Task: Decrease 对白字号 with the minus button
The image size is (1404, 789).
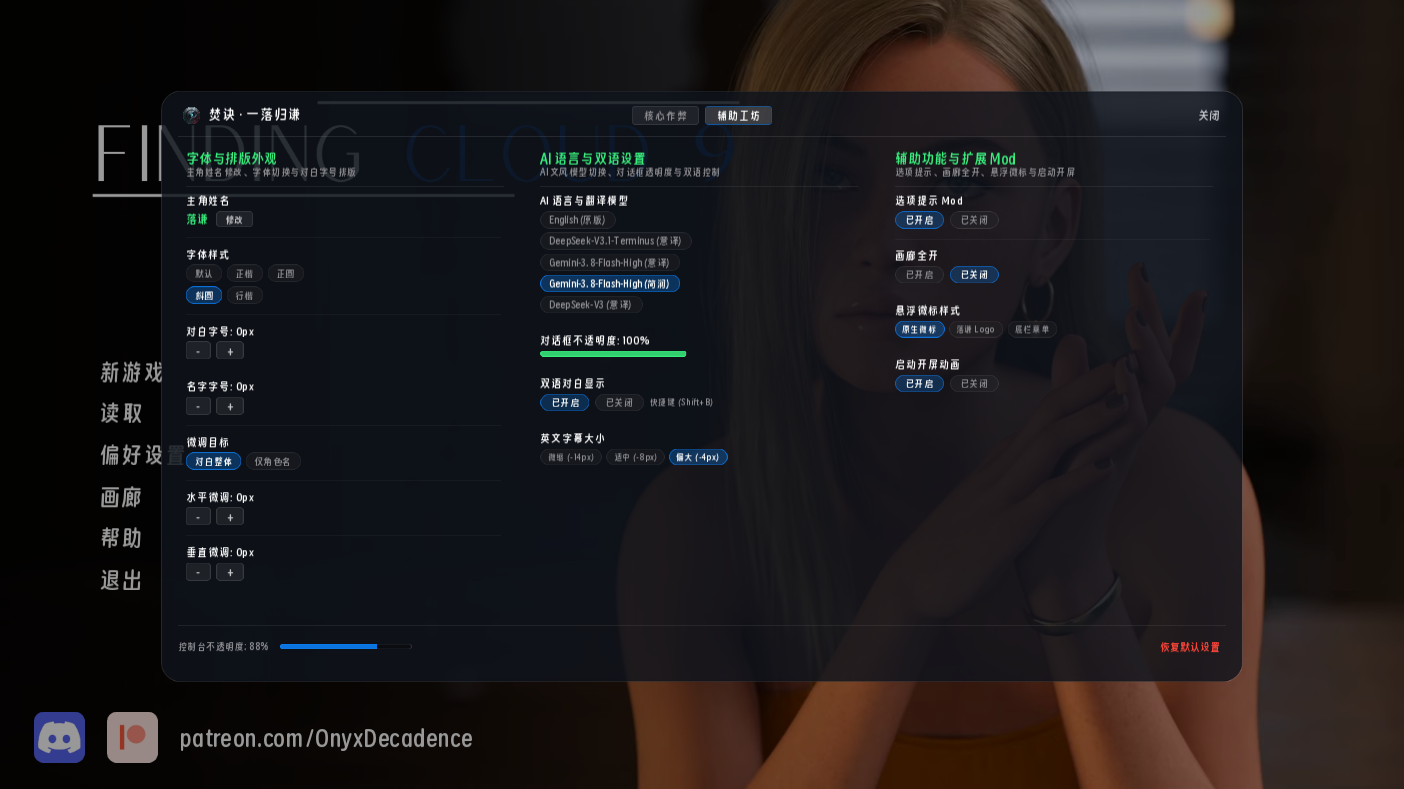Action: coord(198,351)
